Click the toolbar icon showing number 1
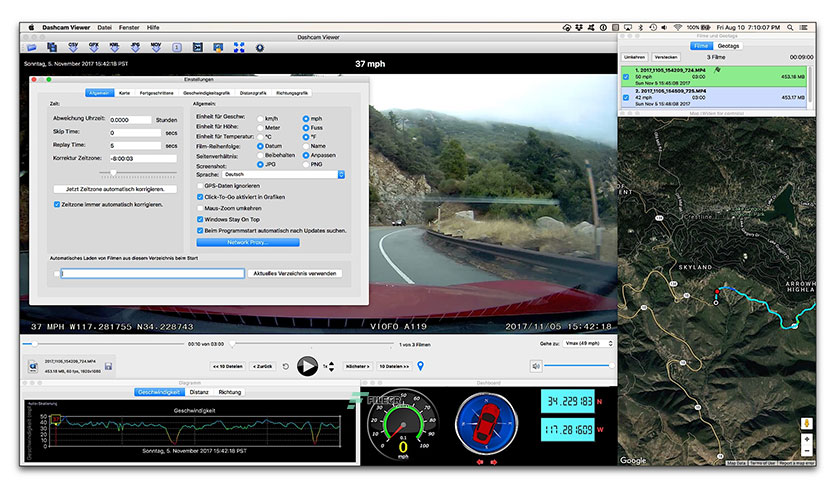The height and width of the screenshot is (484, 836). click(x=176, y=47)
